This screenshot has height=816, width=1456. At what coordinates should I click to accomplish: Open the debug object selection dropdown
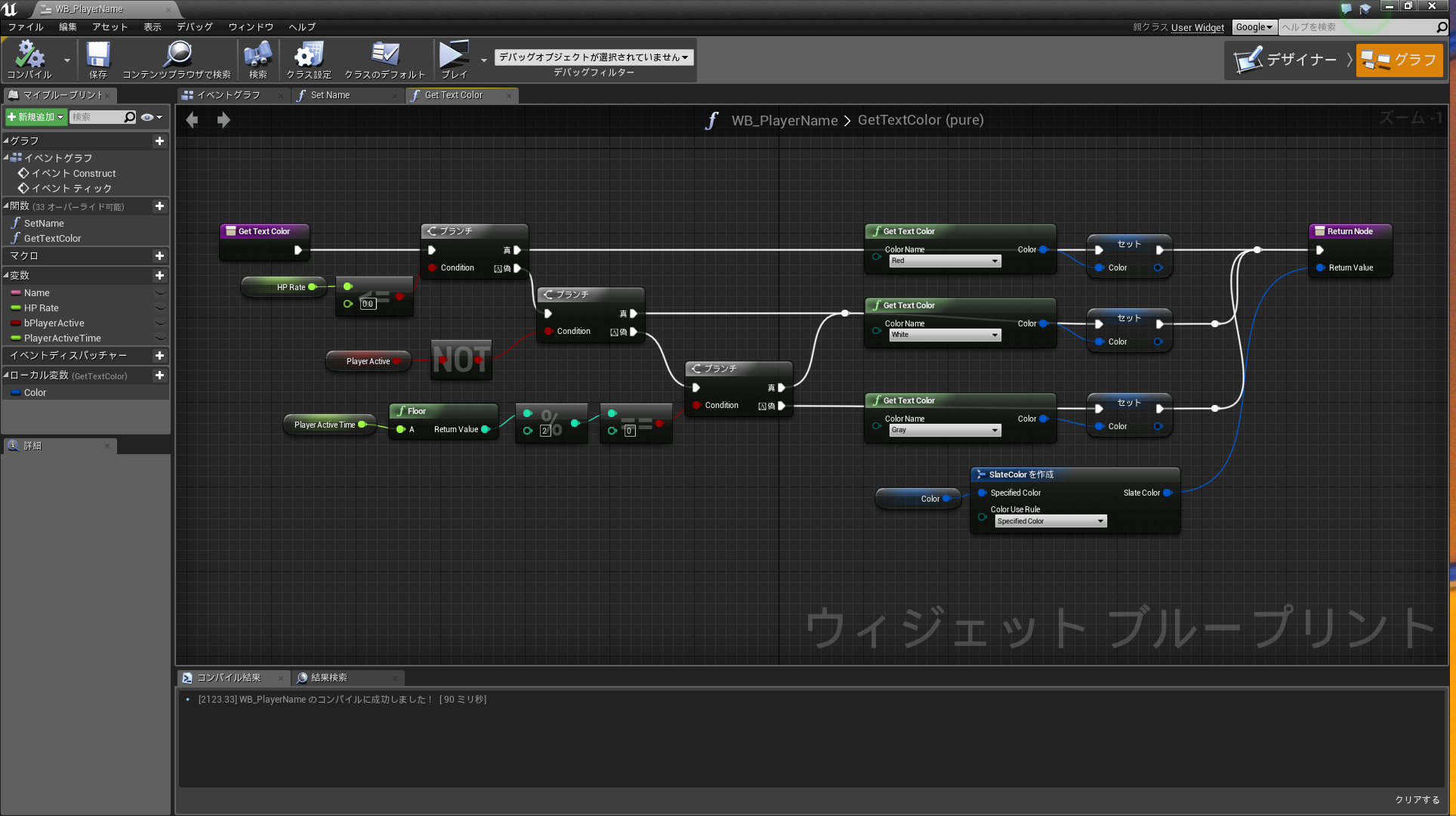point(594,57)
